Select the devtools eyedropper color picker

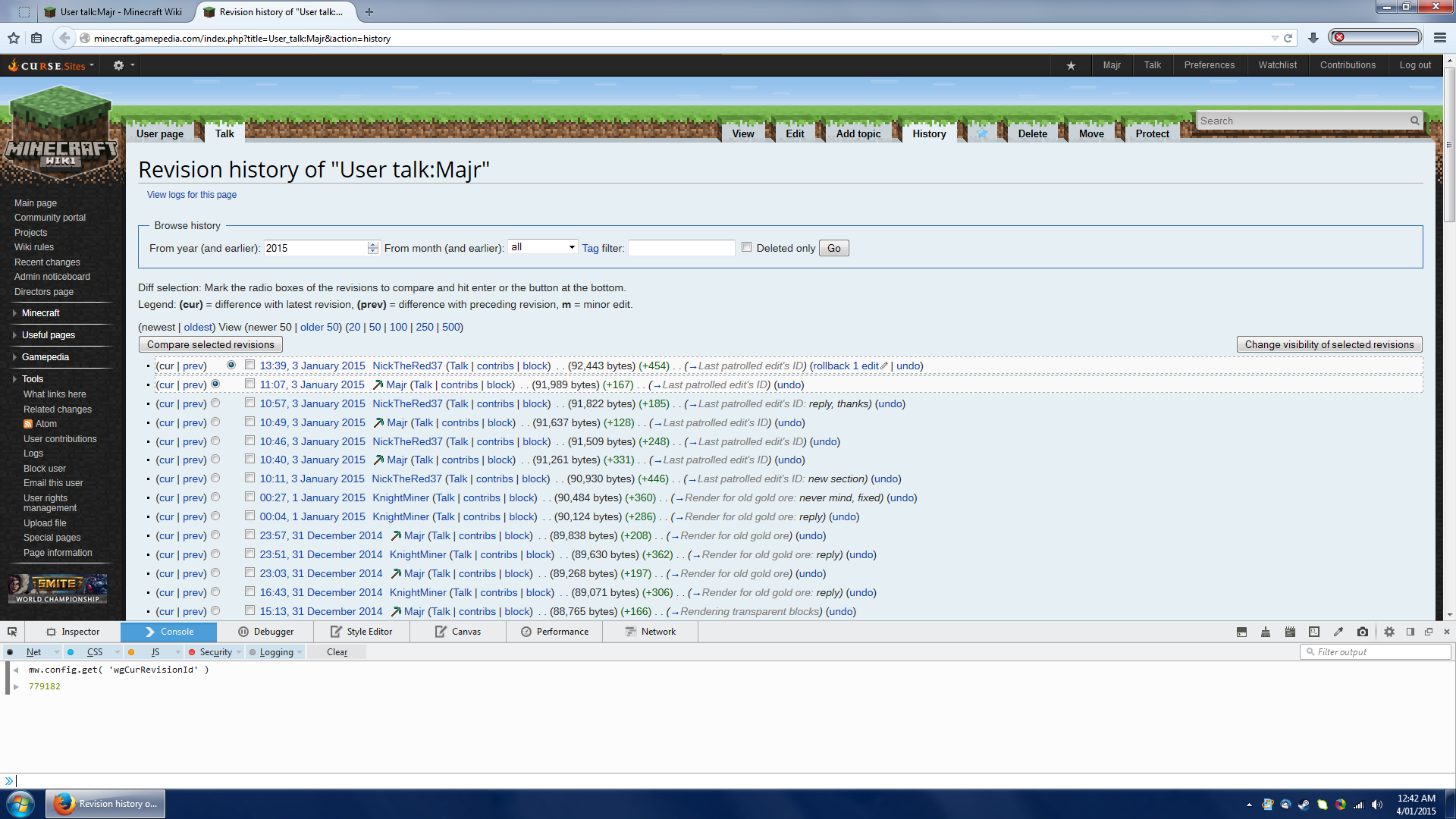1338,632
